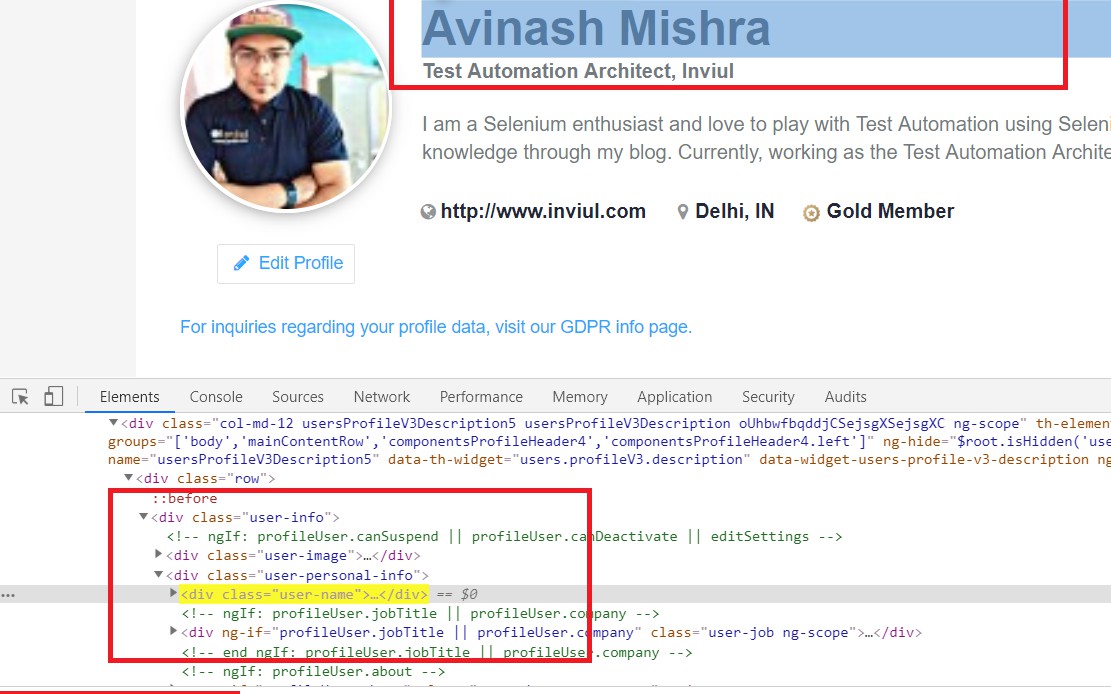
Task: Click Avinash Mishra's profile photo
Action: [285, 107]
